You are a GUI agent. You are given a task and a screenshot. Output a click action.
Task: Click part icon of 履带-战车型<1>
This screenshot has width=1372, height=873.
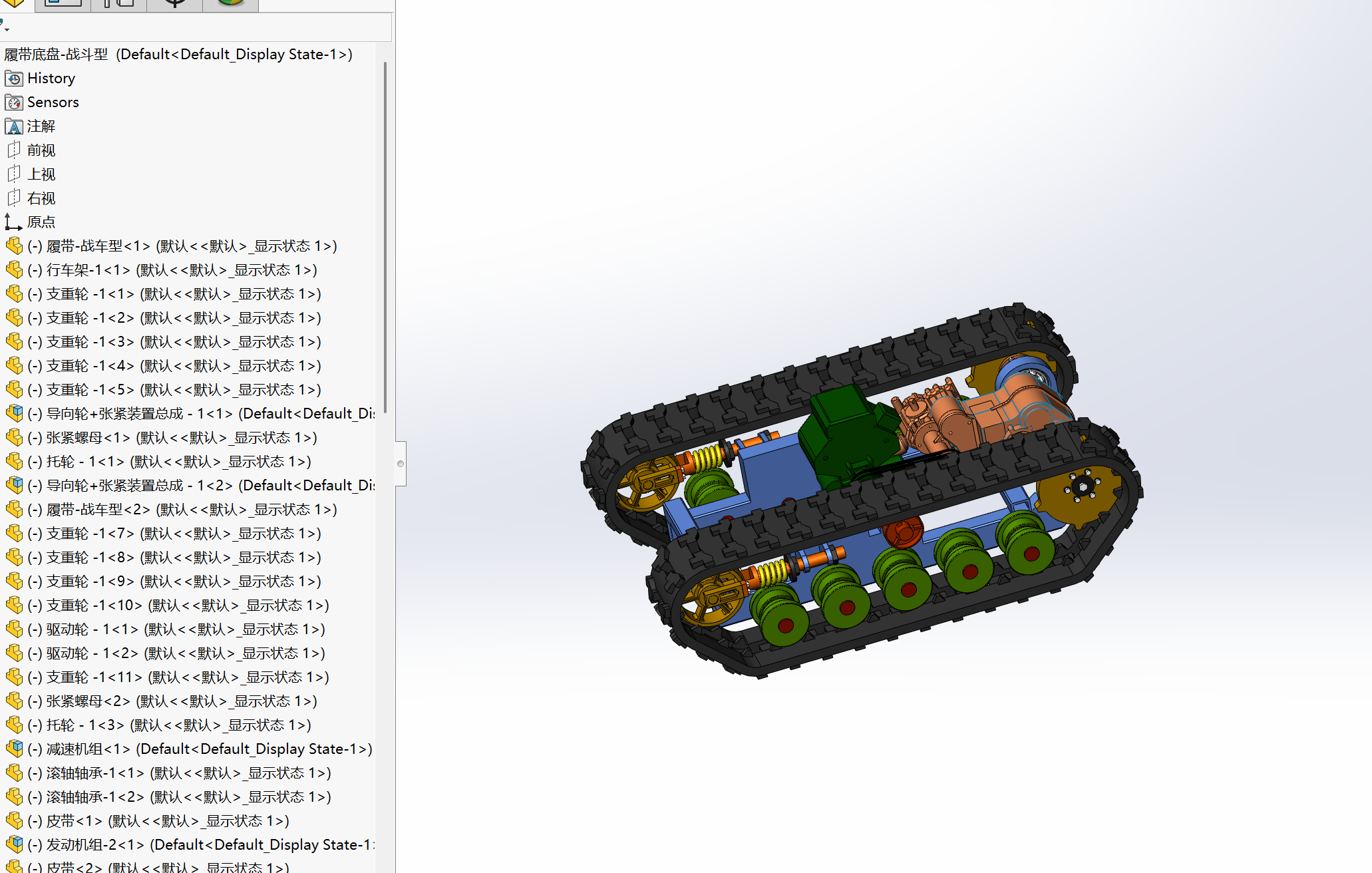click(14, 246)
